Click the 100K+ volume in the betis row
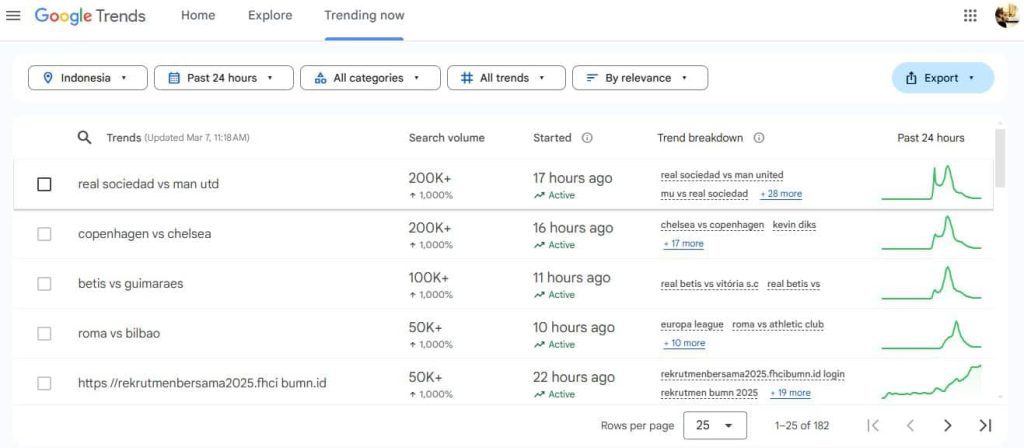This screenshot has width=1024, height=448. click(x=428, y=278)
